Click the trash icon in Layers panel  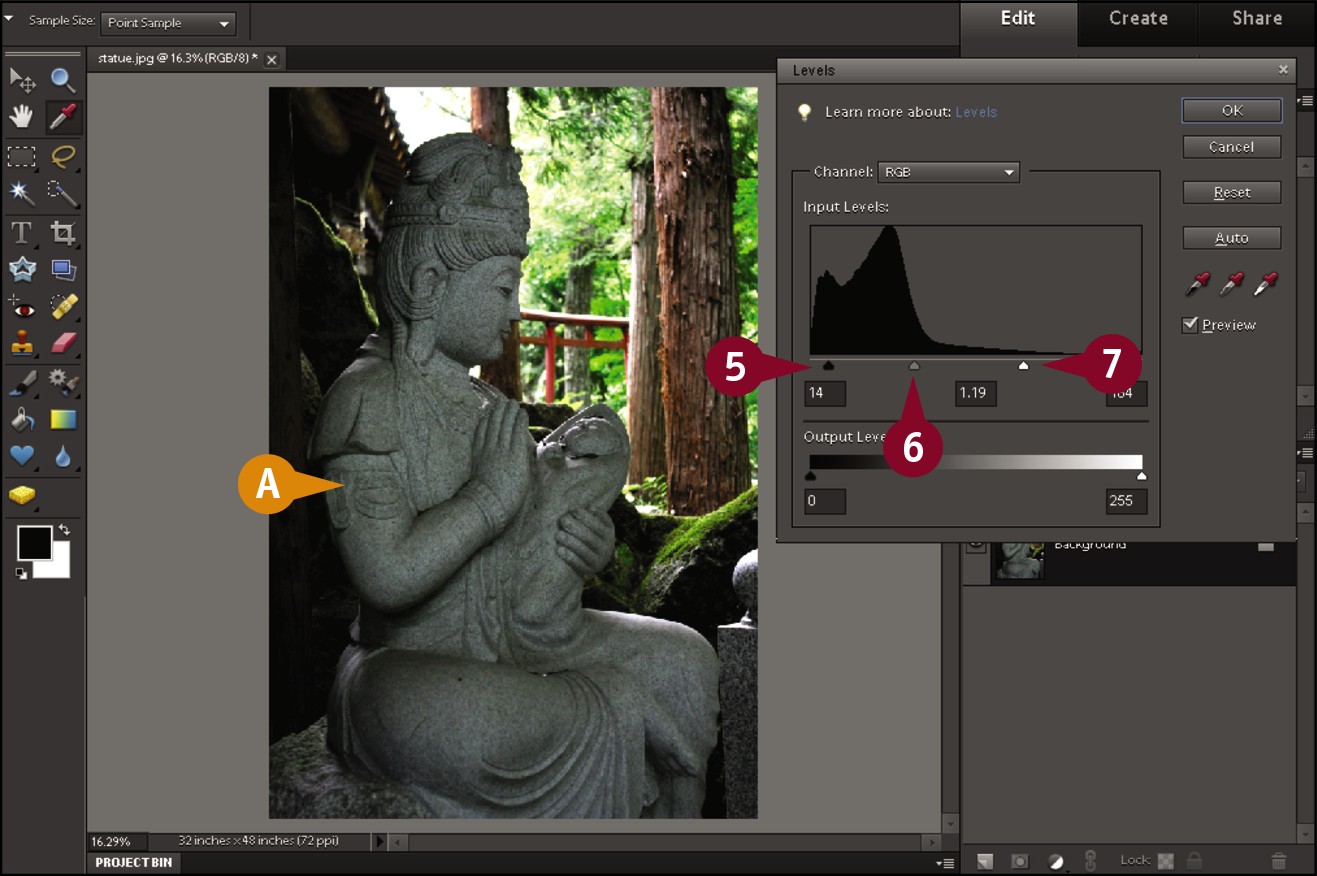coord(1279,860)
